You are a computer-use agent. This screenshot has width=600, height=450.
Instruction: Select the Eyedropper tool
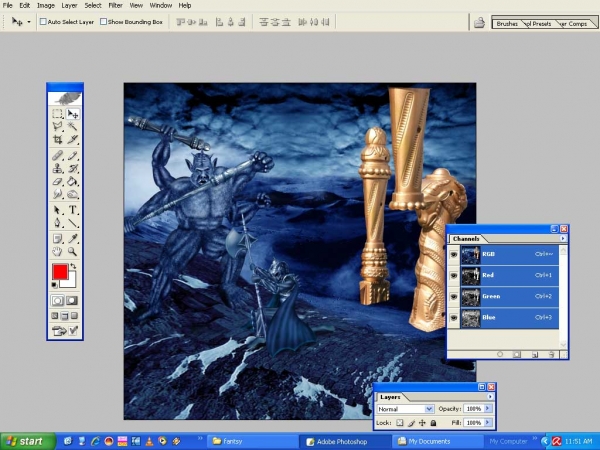72,239
